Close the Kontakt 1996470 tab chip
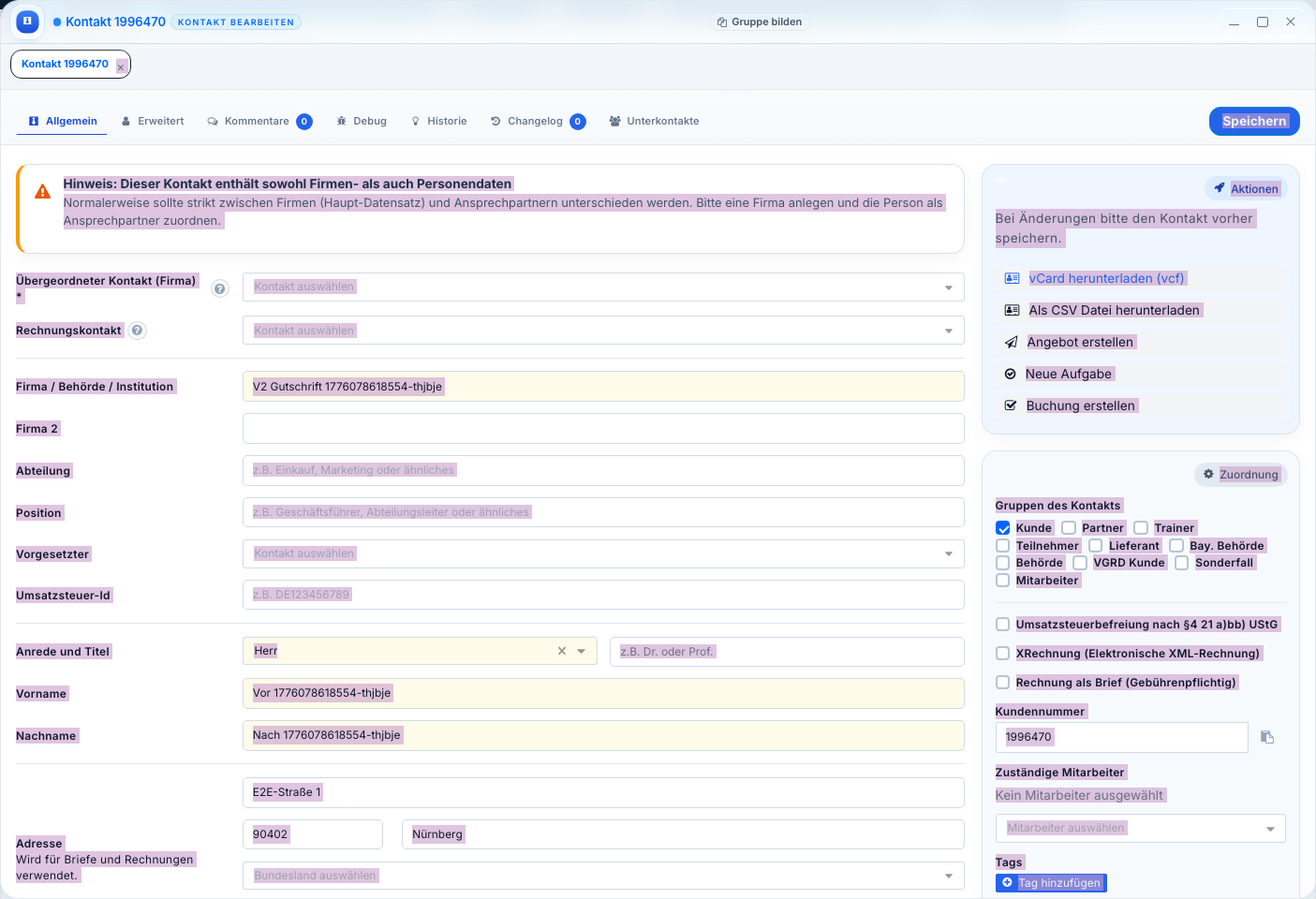1316x899 pixels. (121, 66)
